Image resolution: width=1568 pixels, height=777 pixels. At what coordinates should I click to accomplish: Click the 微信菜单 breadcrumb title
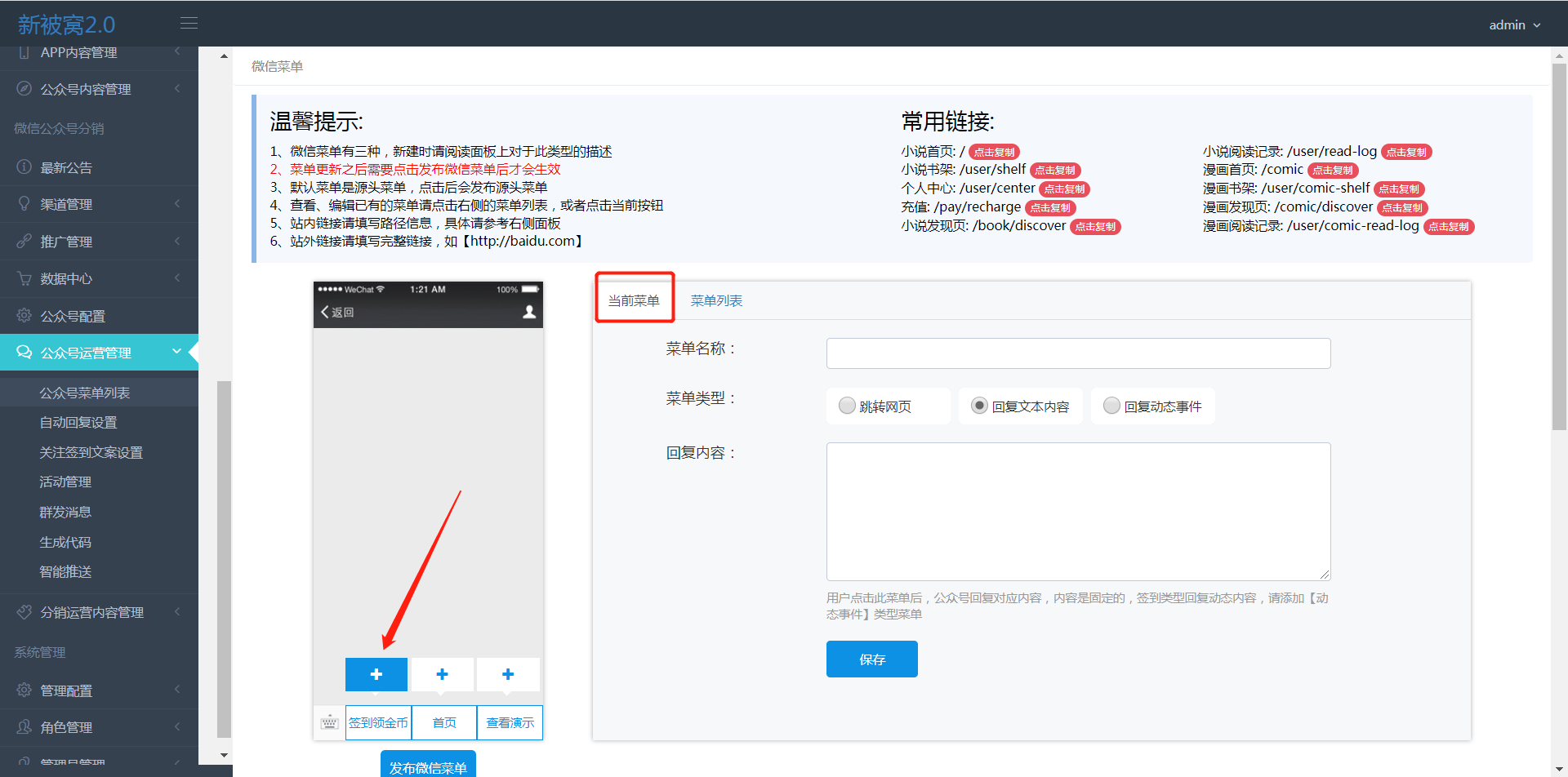277,66
